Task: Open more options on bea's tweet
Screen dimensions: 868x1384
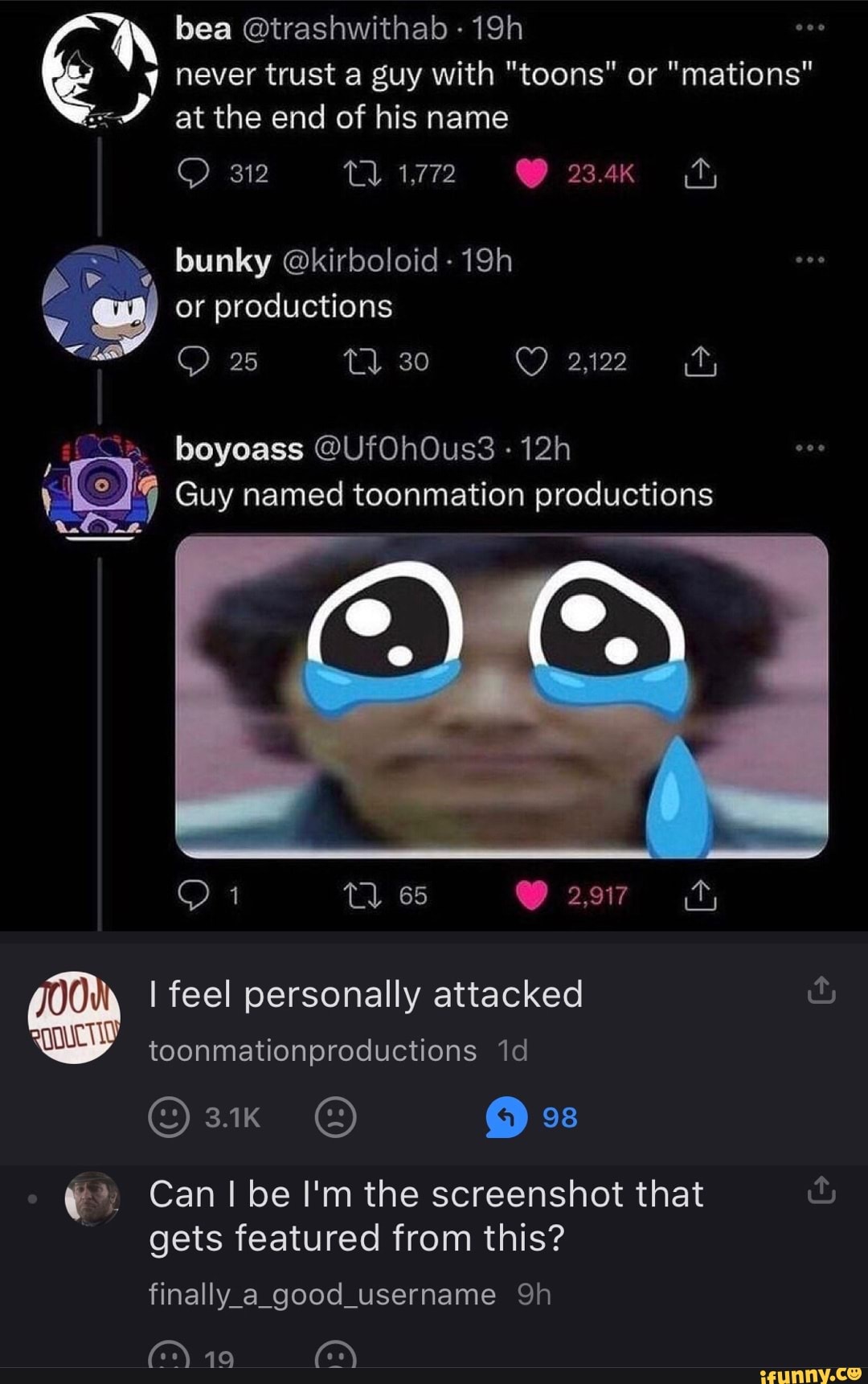Action: 809,28
